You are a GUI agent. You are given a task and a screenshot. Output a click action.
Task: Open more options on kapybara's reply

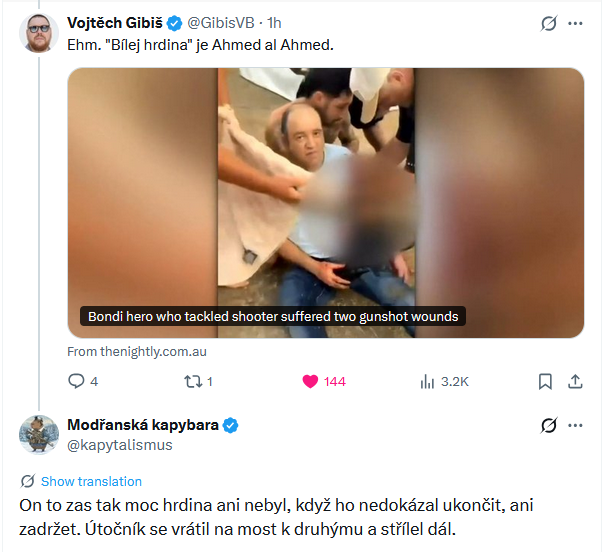point(575,425)
